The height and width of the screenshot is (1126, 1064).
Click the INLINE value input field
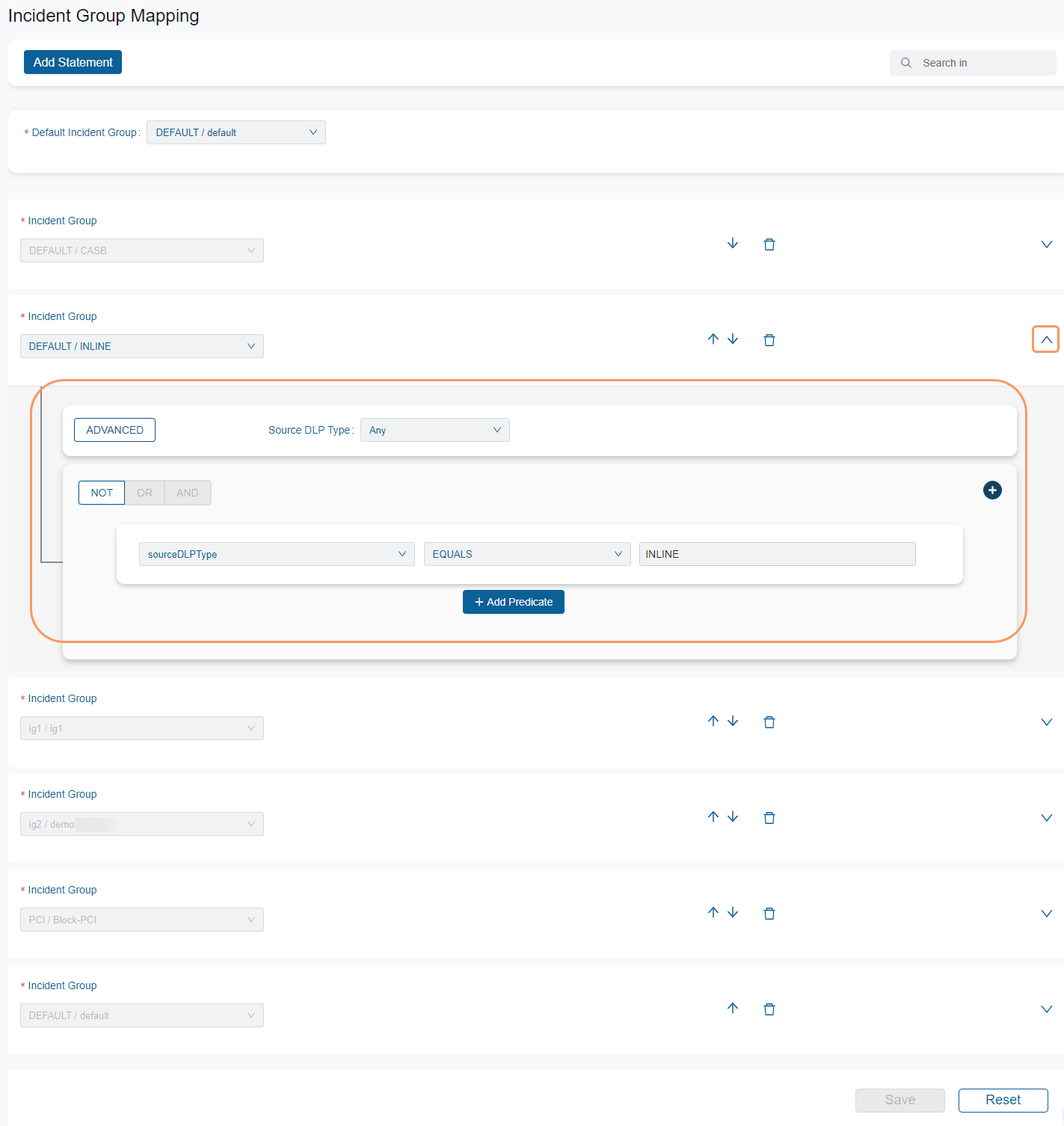[x=777, y=554]
